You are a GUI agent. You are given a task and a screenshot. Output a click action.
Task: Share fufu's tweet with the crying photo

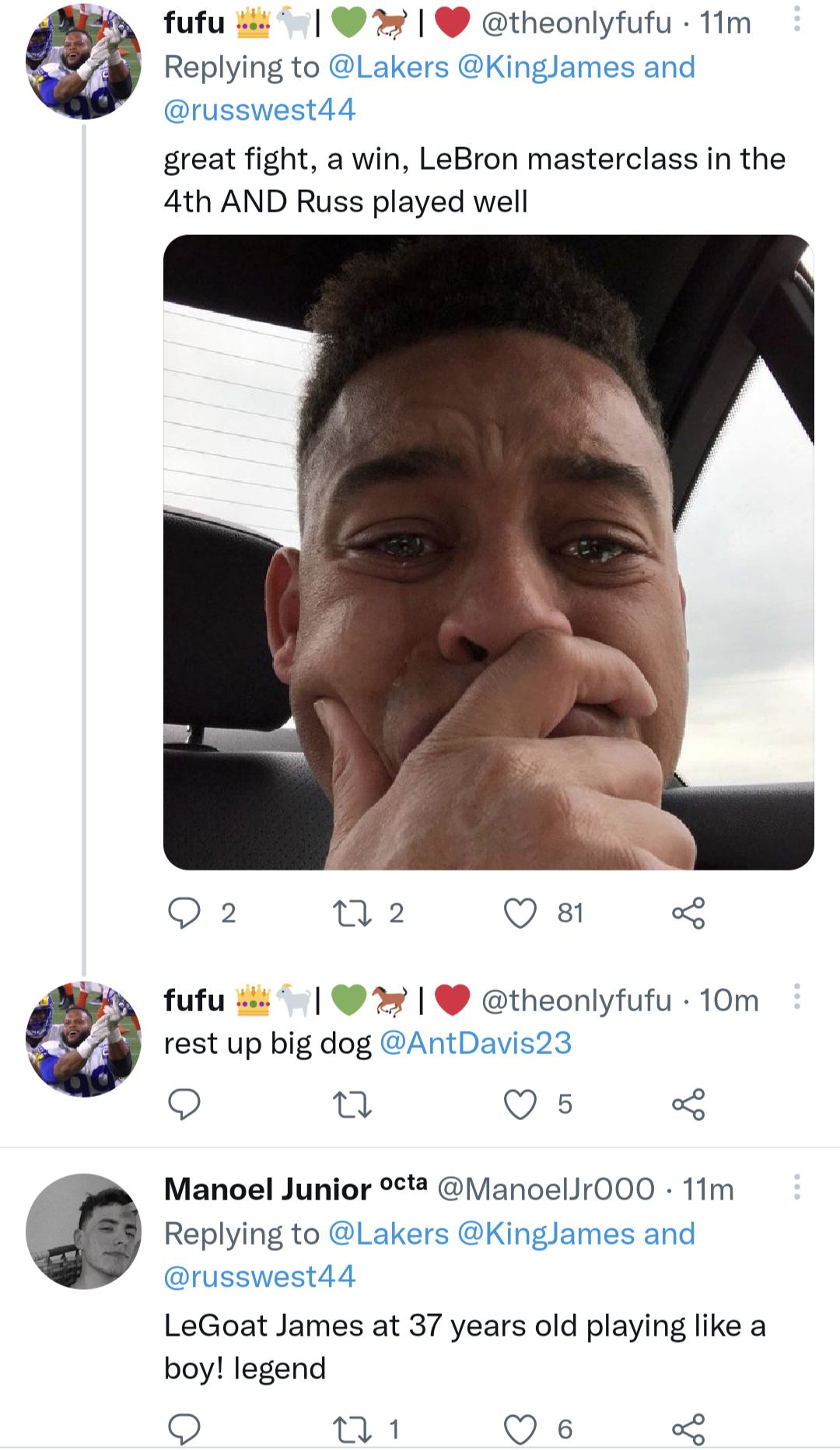(x=688, y=912)
